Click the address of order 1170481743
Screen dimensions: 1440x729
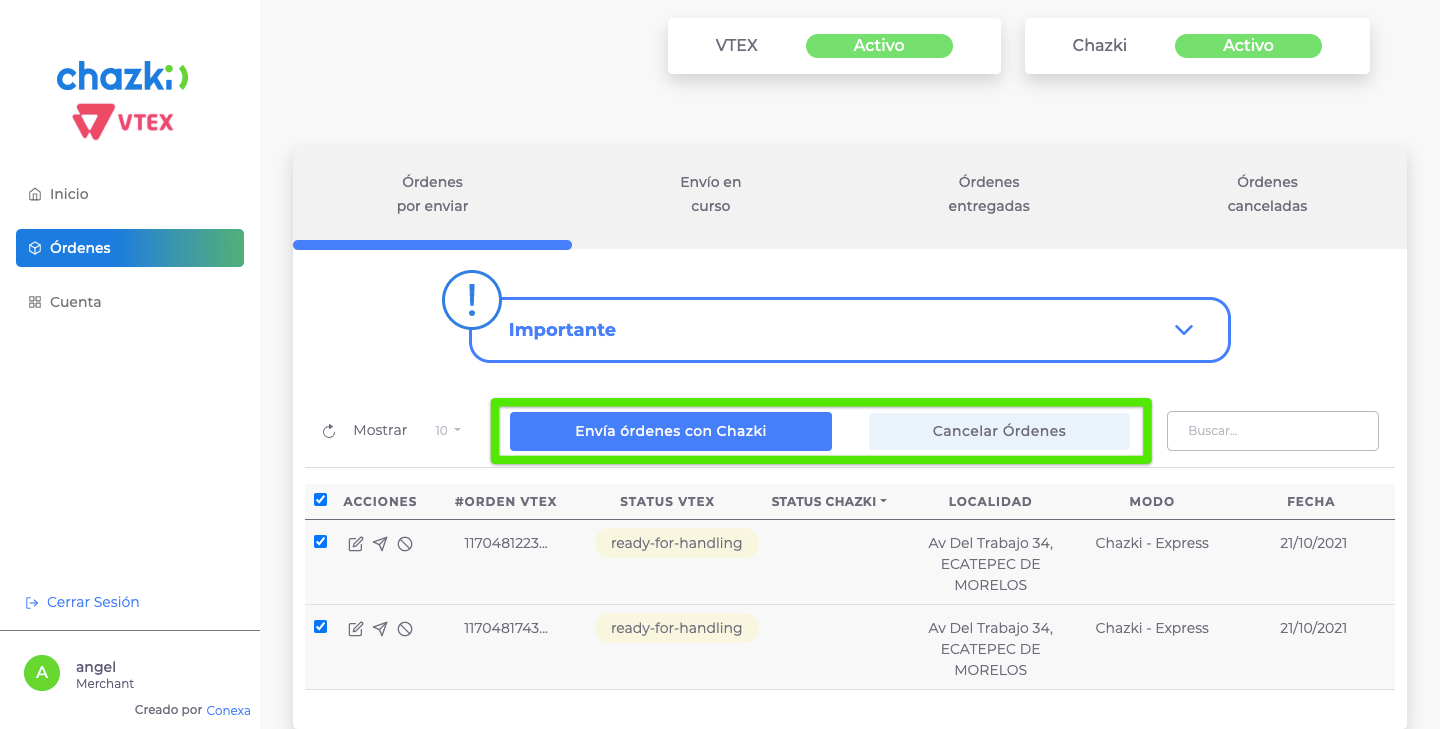990,649
